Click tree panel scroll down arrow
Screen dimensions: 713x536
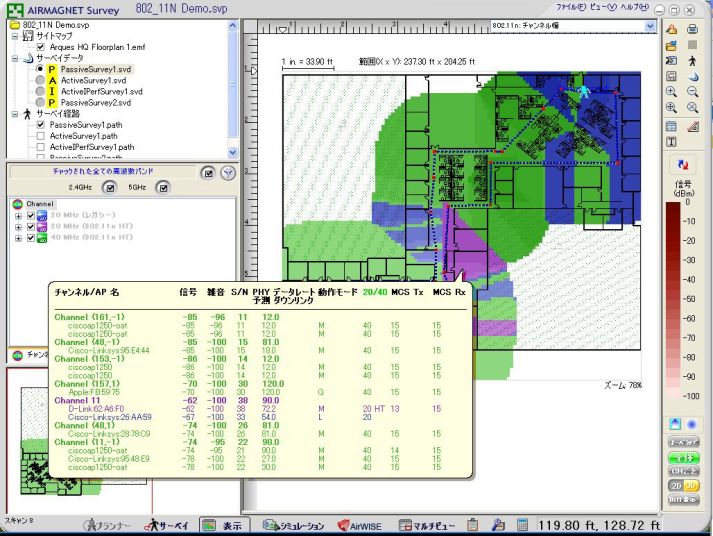click(233, 153)
